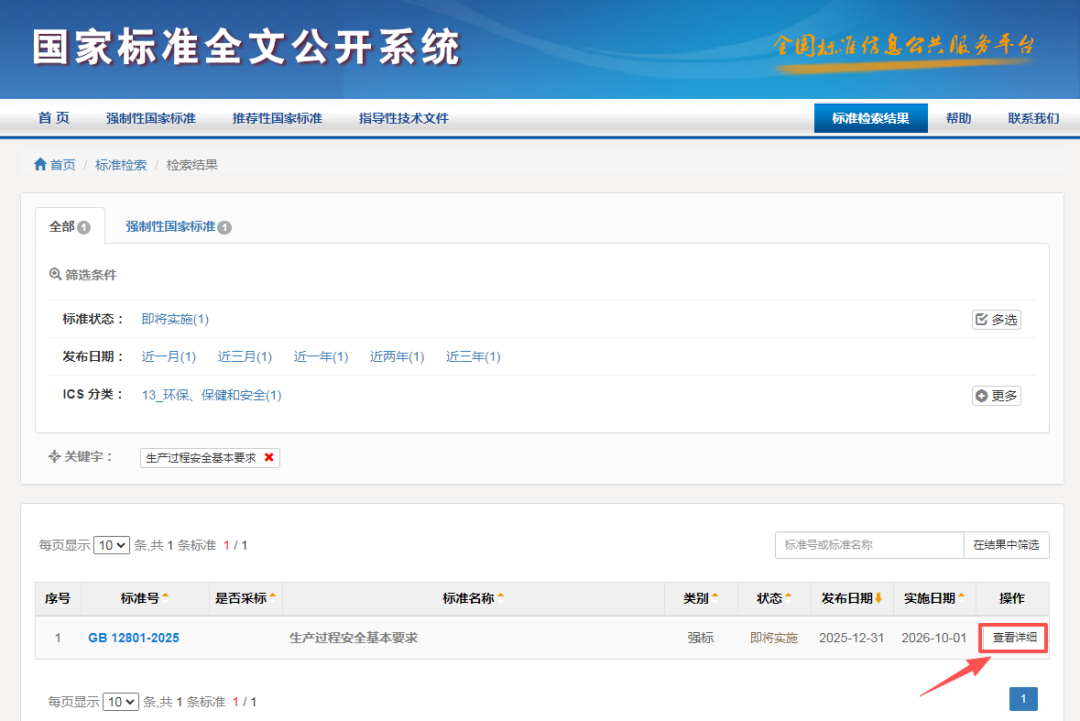Image resolution: width=1080 pixels, height=721 pixels.
Task: Switch to the 强制性国家标准 results tab
Action: pos(169,227)
